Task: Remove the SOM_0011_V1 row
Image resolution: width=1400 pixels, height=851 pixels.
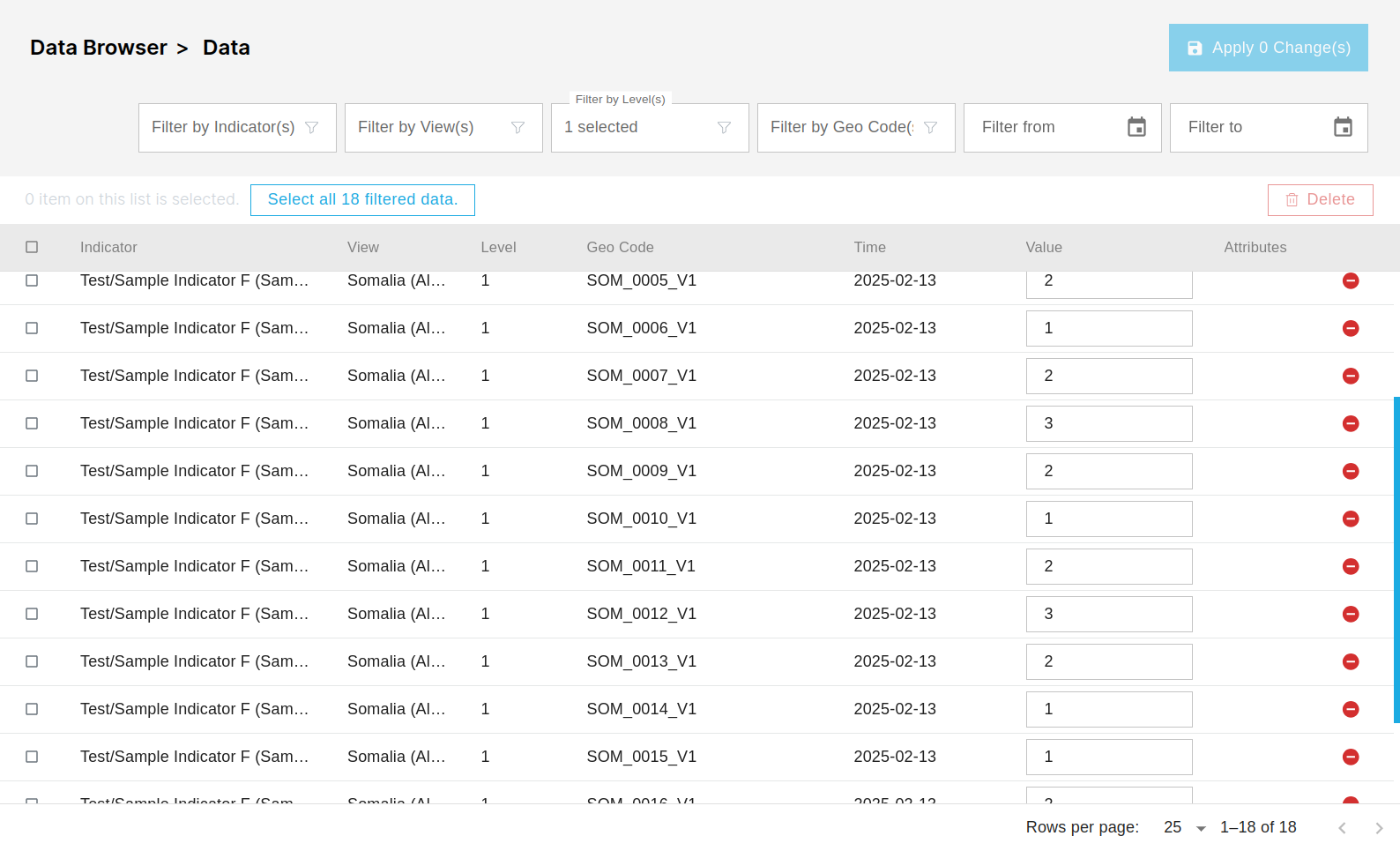Action: pos(1350,566)
